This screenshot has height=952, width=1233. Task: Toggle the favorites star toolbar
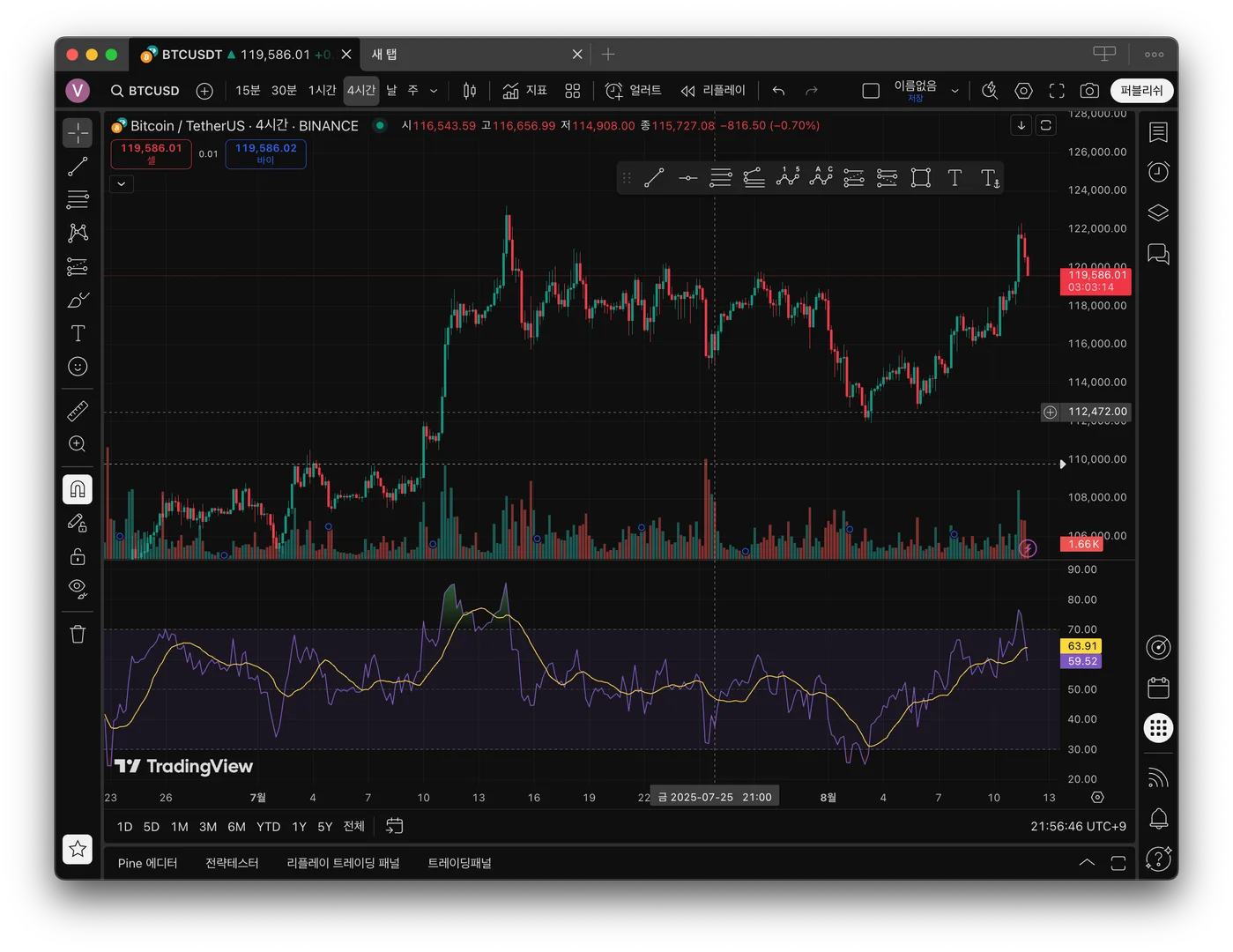coord(78,849)
